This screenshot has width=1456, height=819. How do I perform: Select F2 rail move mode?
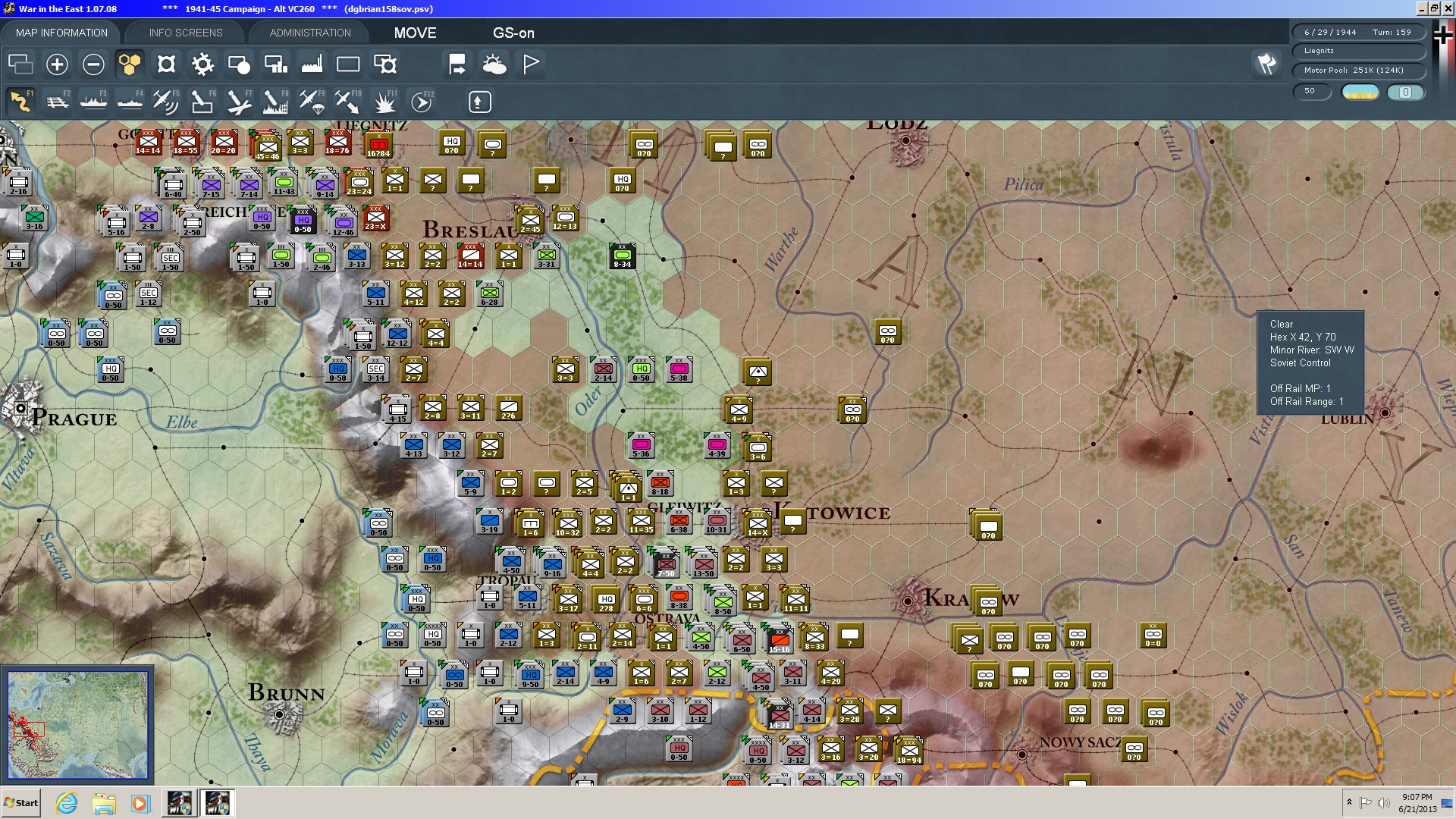[57, 102]
